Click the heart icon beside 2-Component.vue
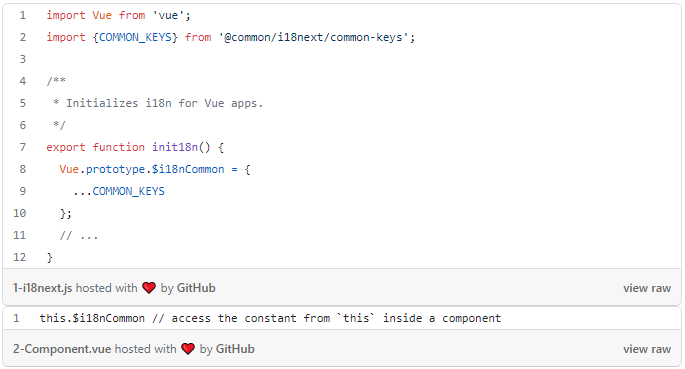The image size is (685, 369). 188,349
